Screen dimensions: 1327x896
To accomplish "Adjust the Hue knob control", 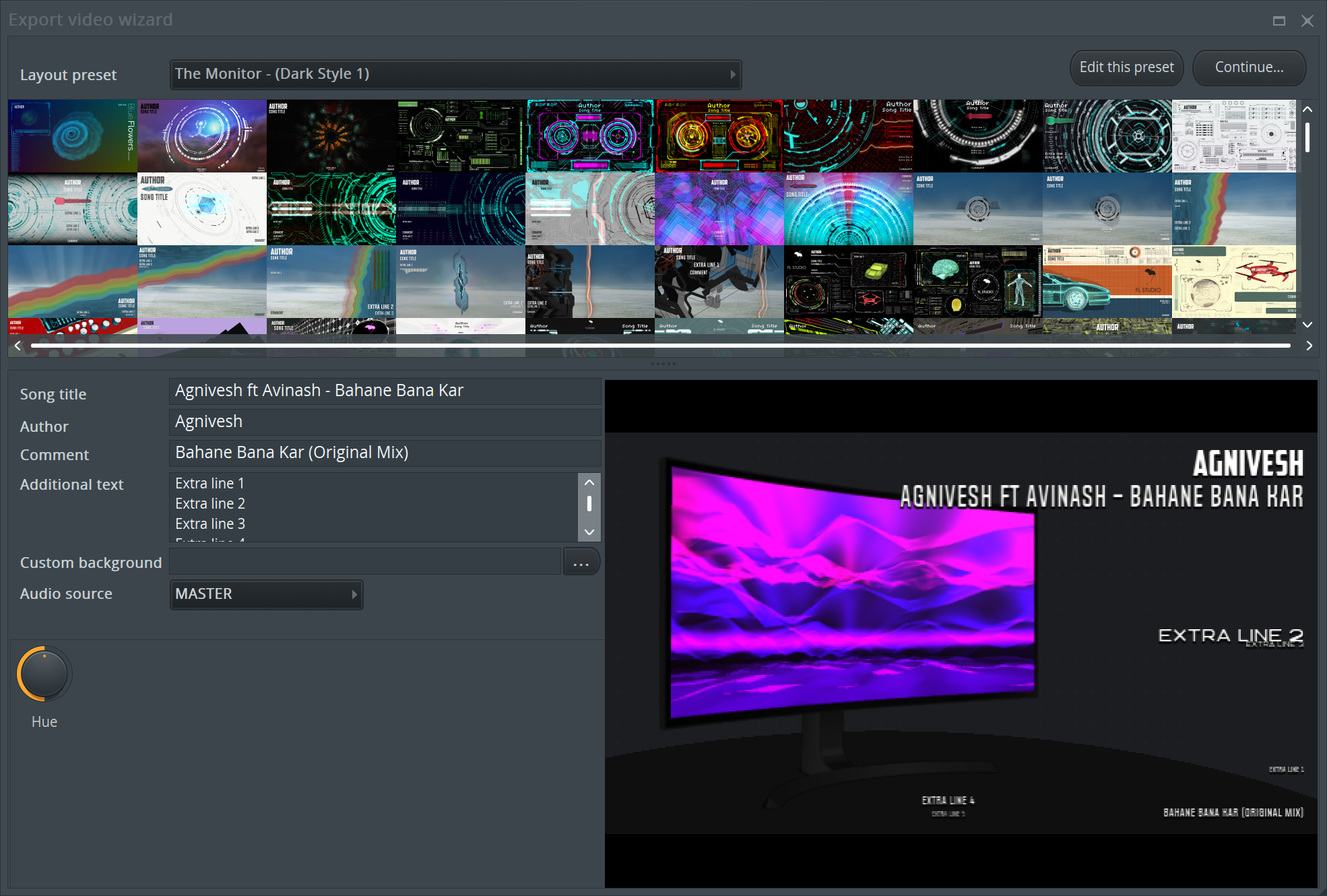I will coord(45,672).
